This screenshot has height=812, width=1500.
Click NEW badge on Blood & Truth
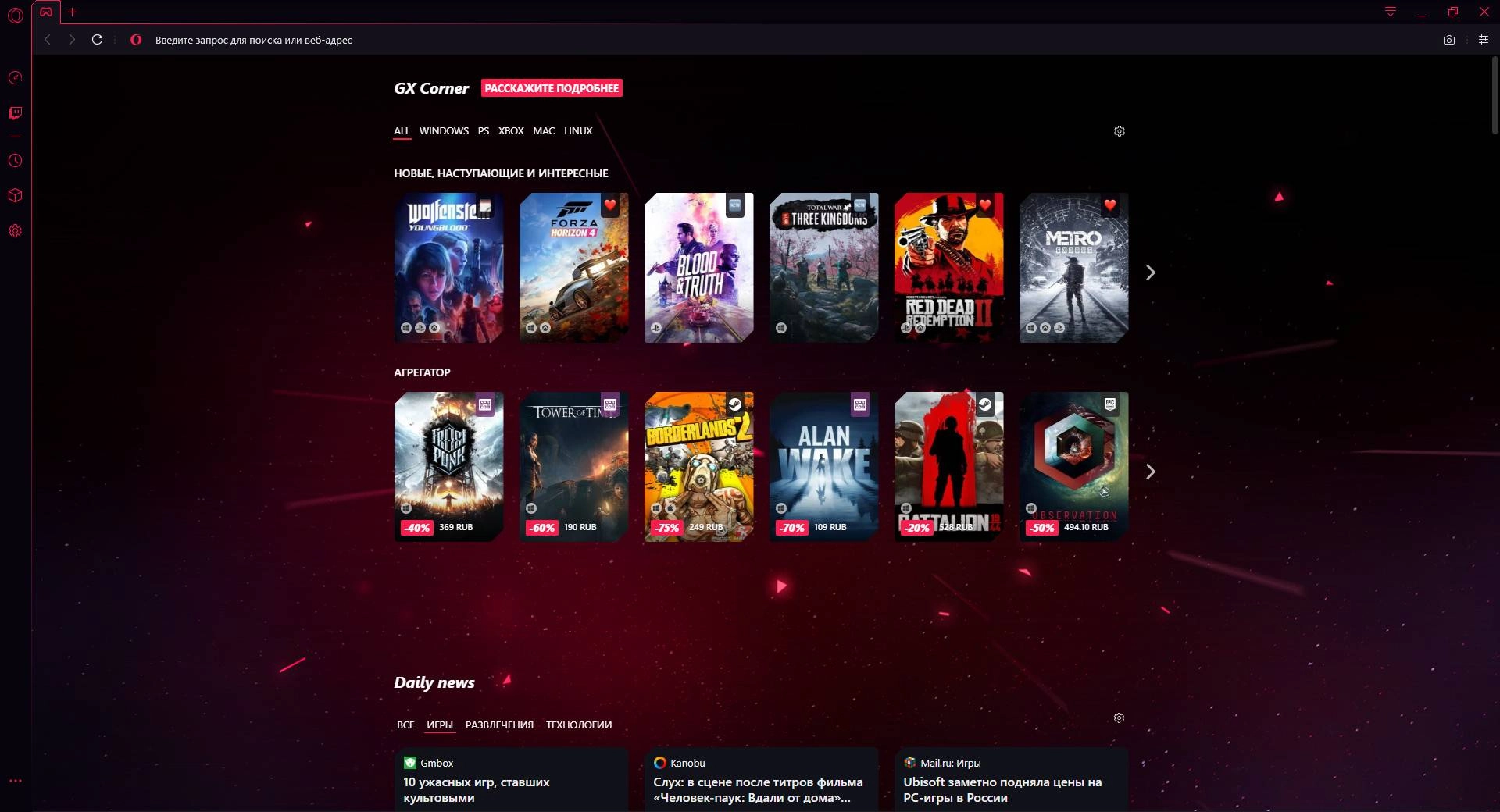click(x=735, y=205)
